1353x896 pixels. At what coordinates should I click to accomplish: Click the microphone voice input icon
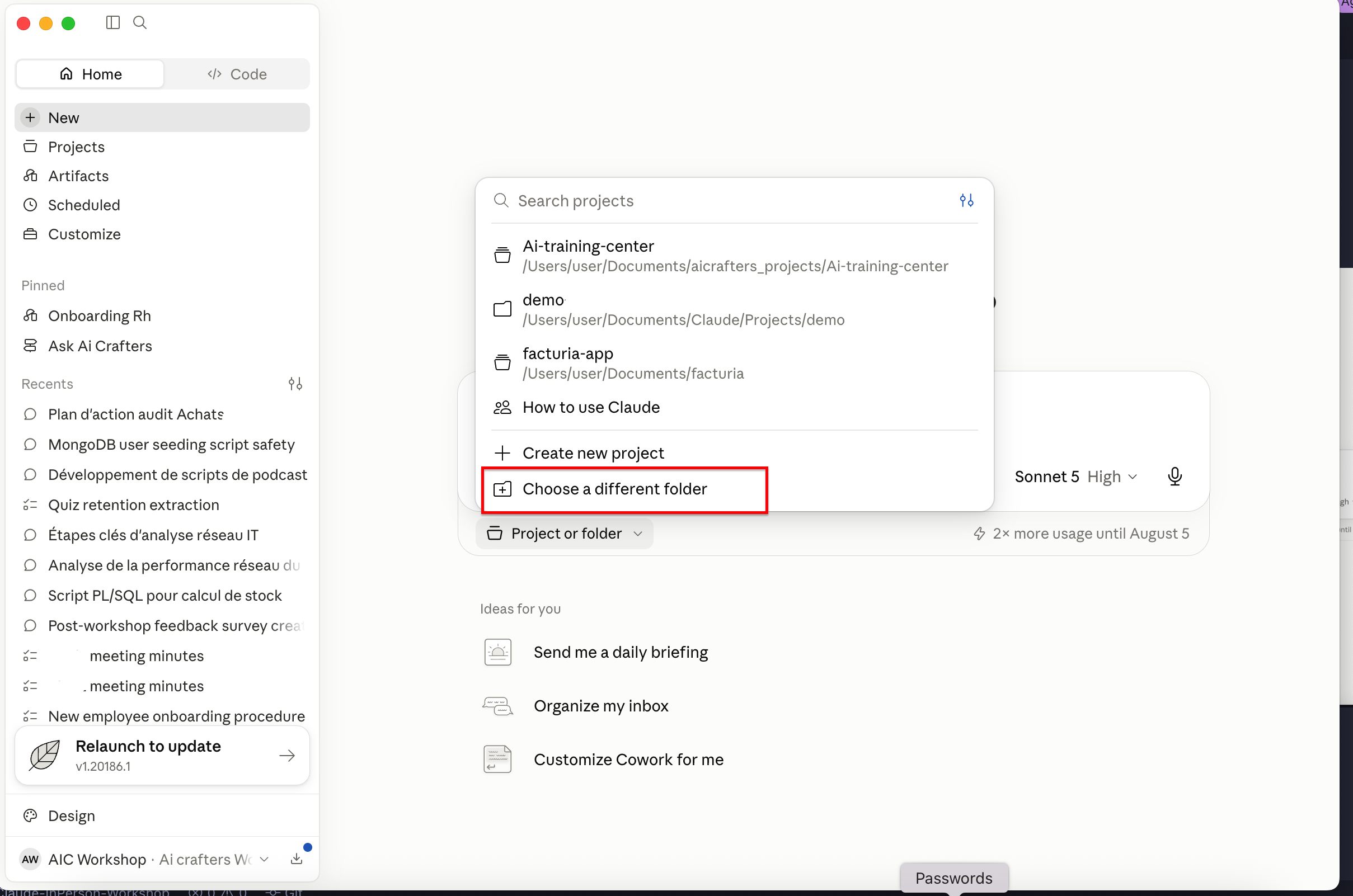pyautogui.click(x=1175, y=477)
